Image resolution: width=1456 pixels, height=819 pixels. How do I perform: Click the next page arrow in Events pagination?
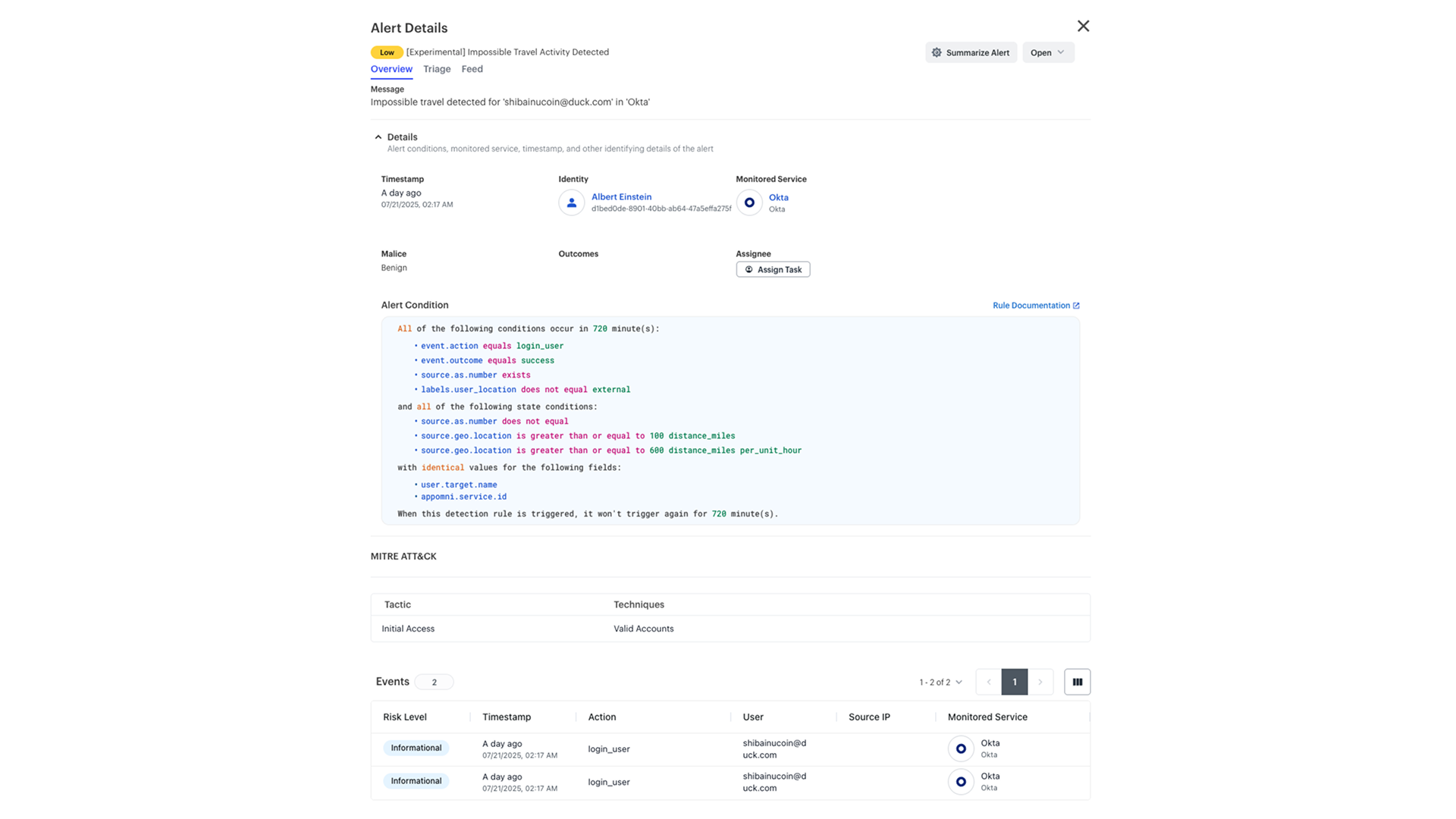[1040, 682]
